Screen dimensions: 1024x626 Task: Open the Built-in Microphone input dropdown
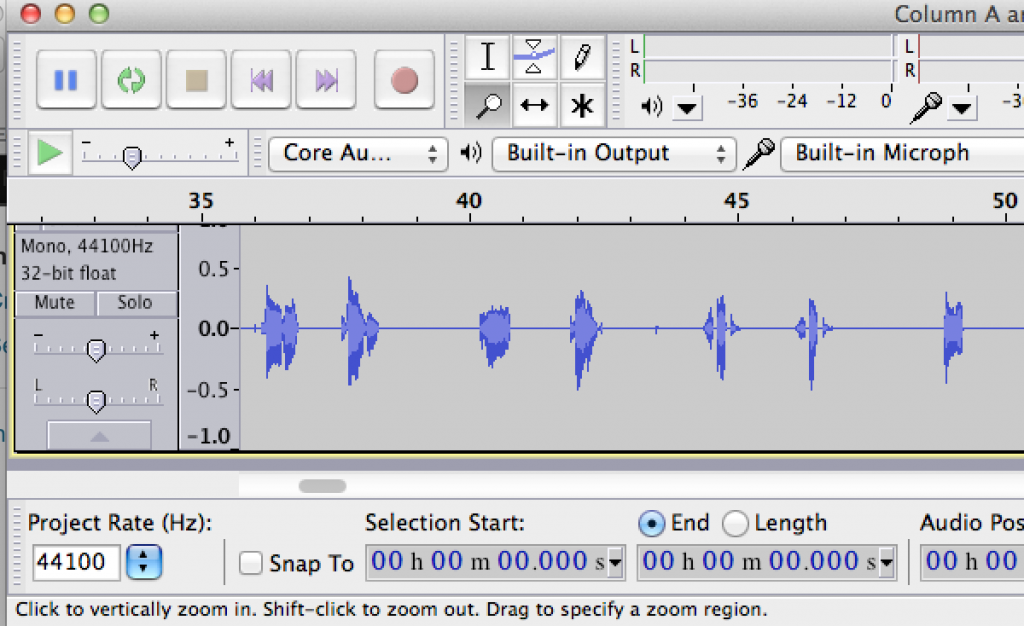pos(900,153)
